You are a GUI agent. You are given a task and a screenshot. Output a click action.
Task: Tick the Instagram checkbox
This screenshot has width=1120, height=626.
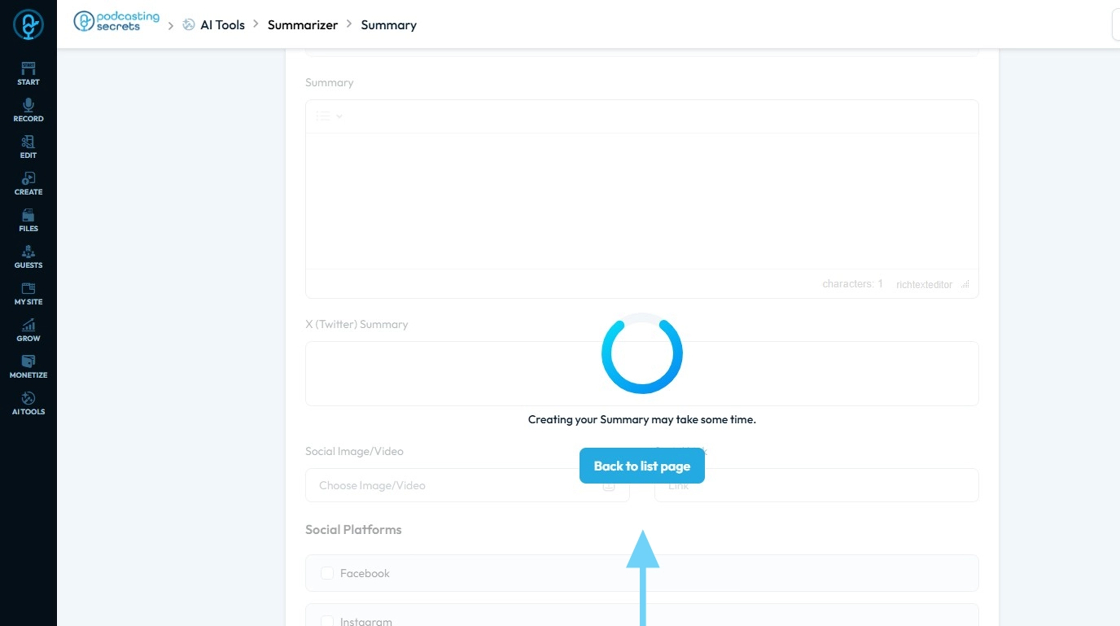(x=327, y=621)
